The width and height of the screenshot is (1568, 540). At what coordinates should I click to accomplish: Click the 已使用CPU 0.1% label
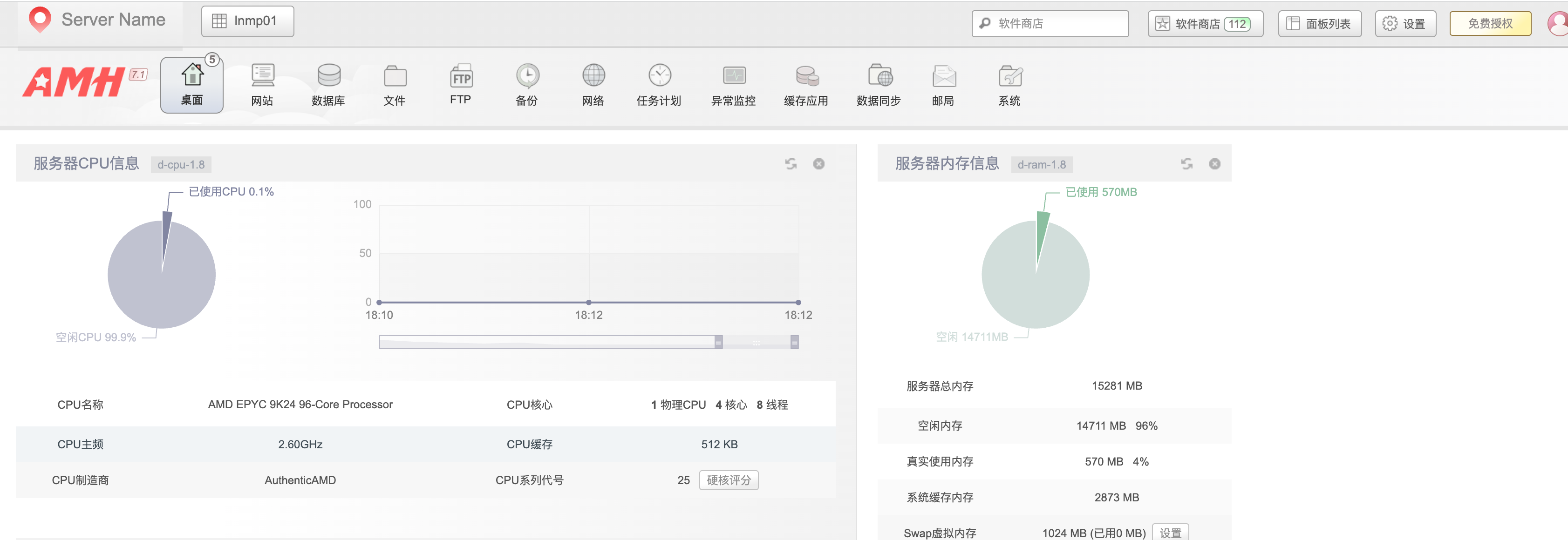pyautogui.click(x=232, y=191)
